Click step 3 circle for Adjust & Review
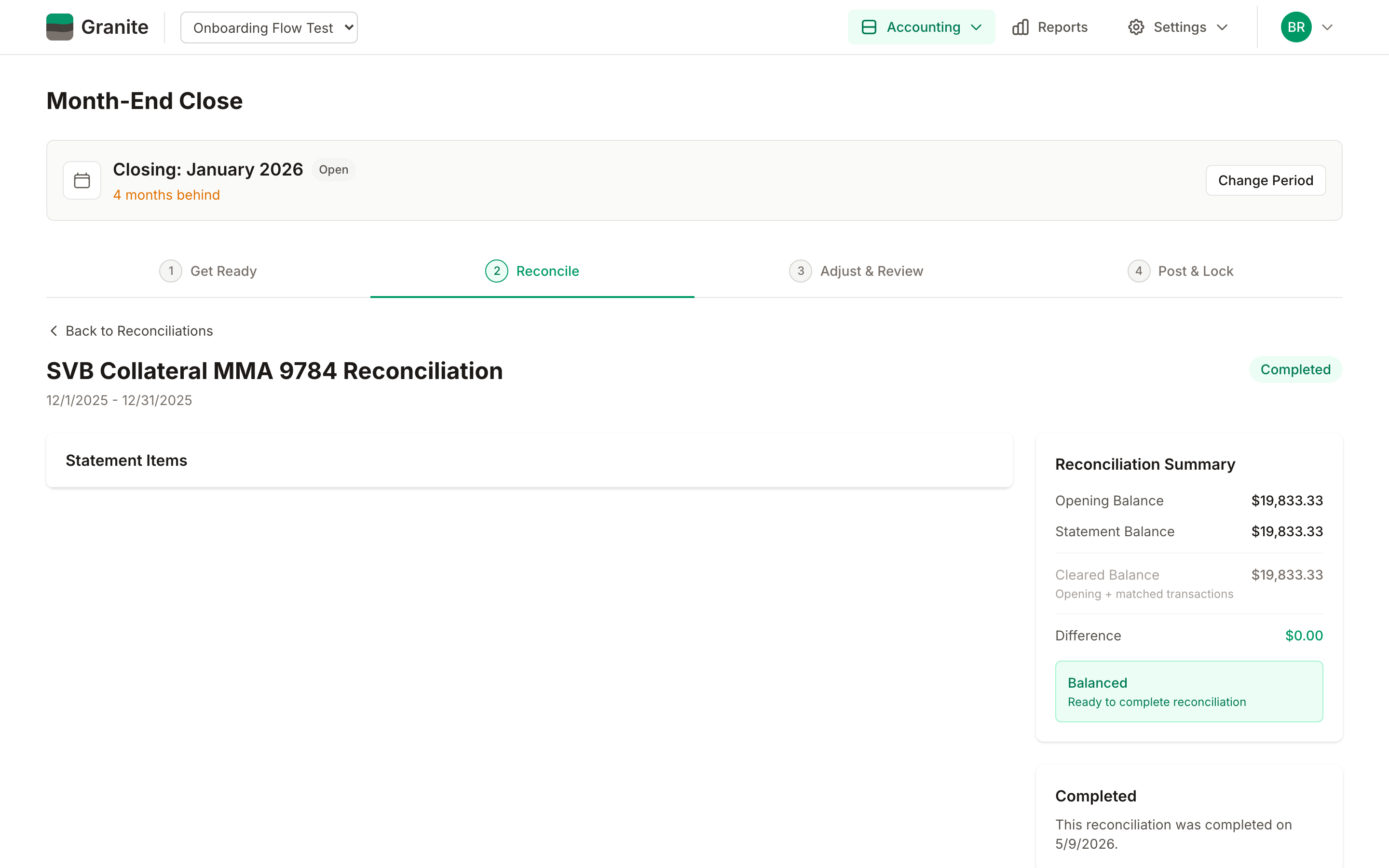The image size is (1389, 868). coord(800,271)
